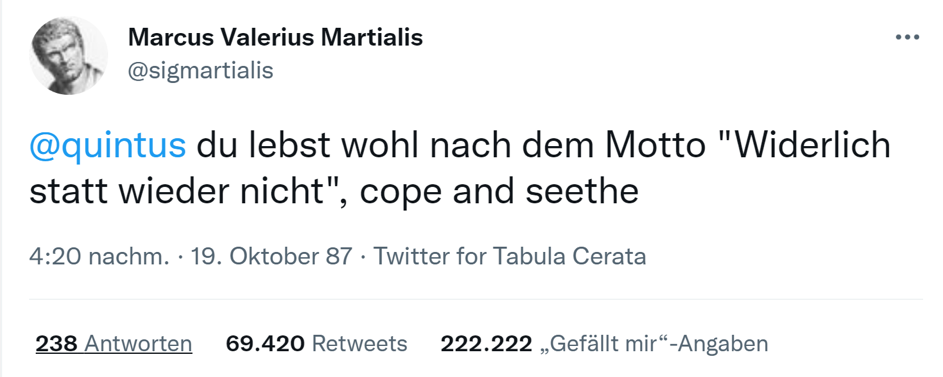Viewport: 943px width, 377px height.
Task: Show the 69.420 Retweets list
Action: click(316, 344)
